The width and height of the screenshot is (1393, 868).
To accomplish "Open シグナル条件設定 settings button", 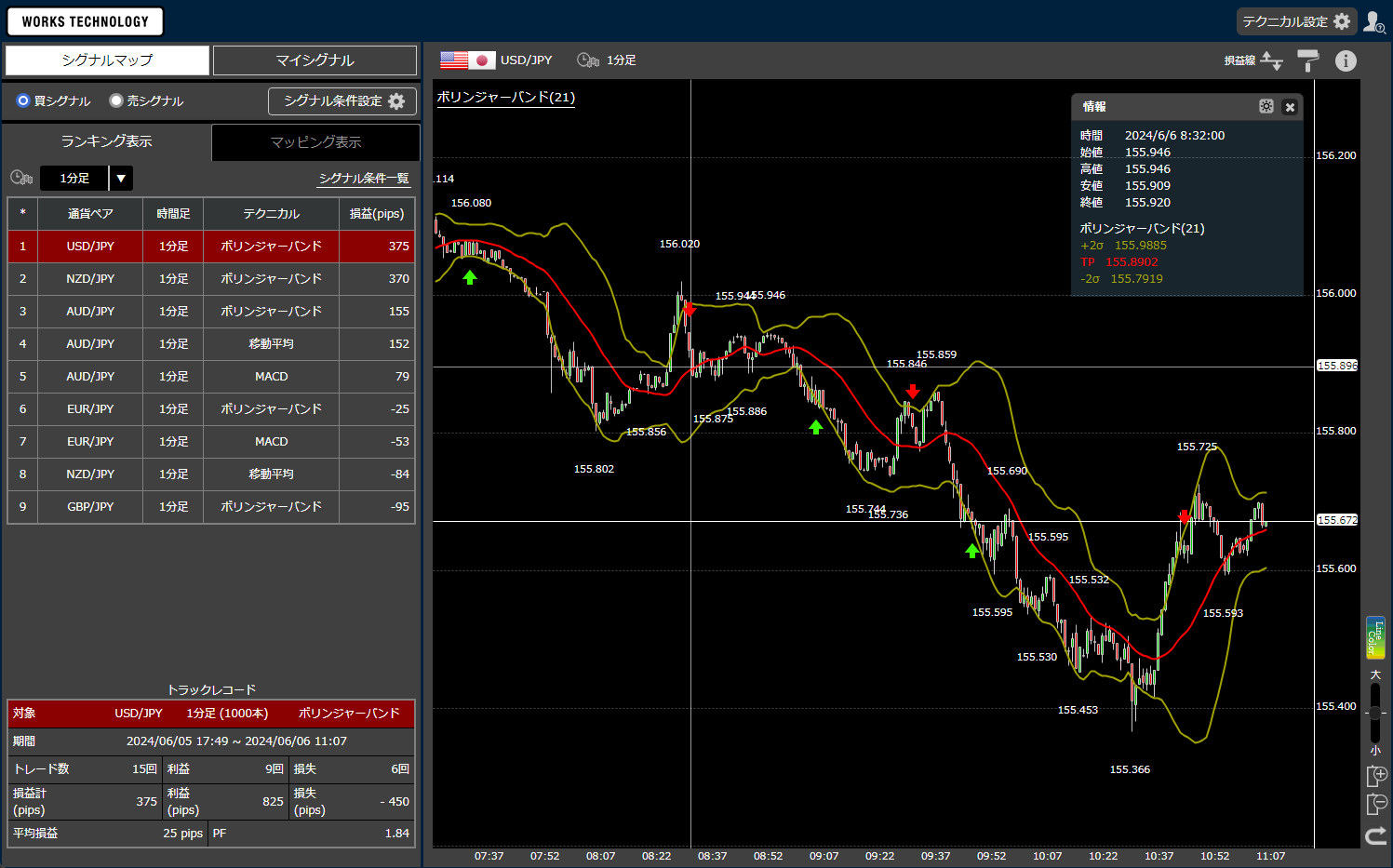I will [342, 100].
